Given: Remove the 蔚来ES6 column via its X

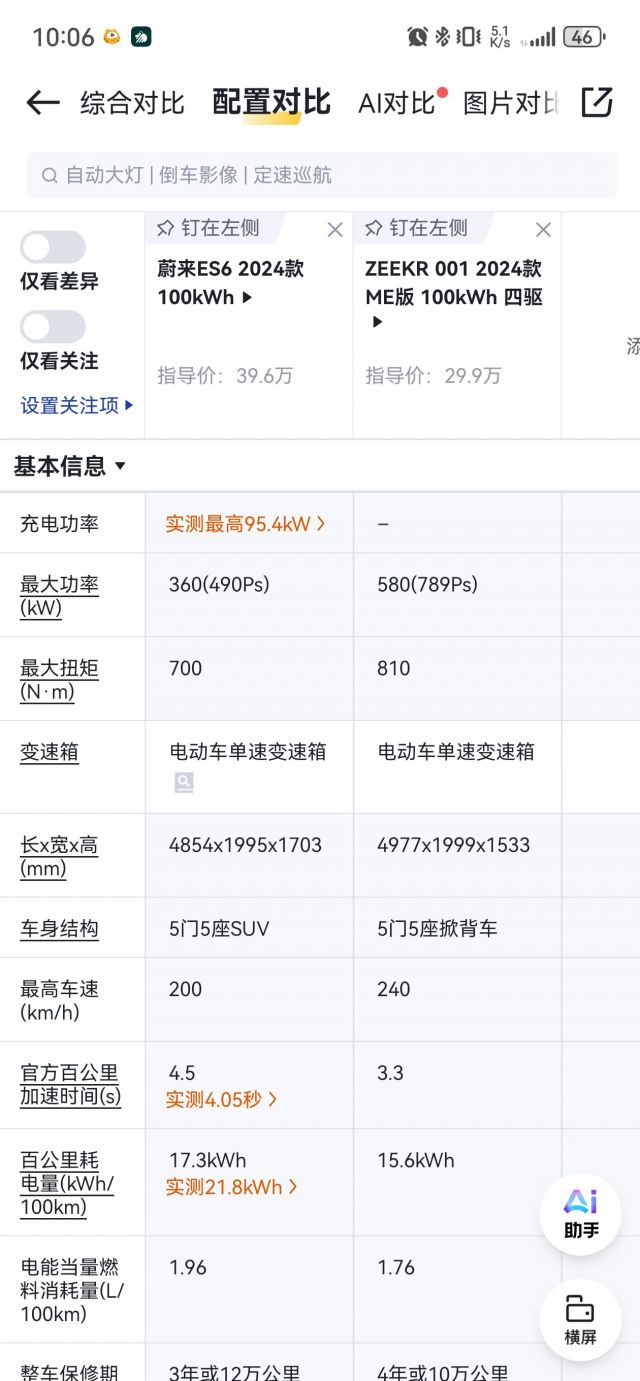Looking at the screenshot, I should coord(335,229).
